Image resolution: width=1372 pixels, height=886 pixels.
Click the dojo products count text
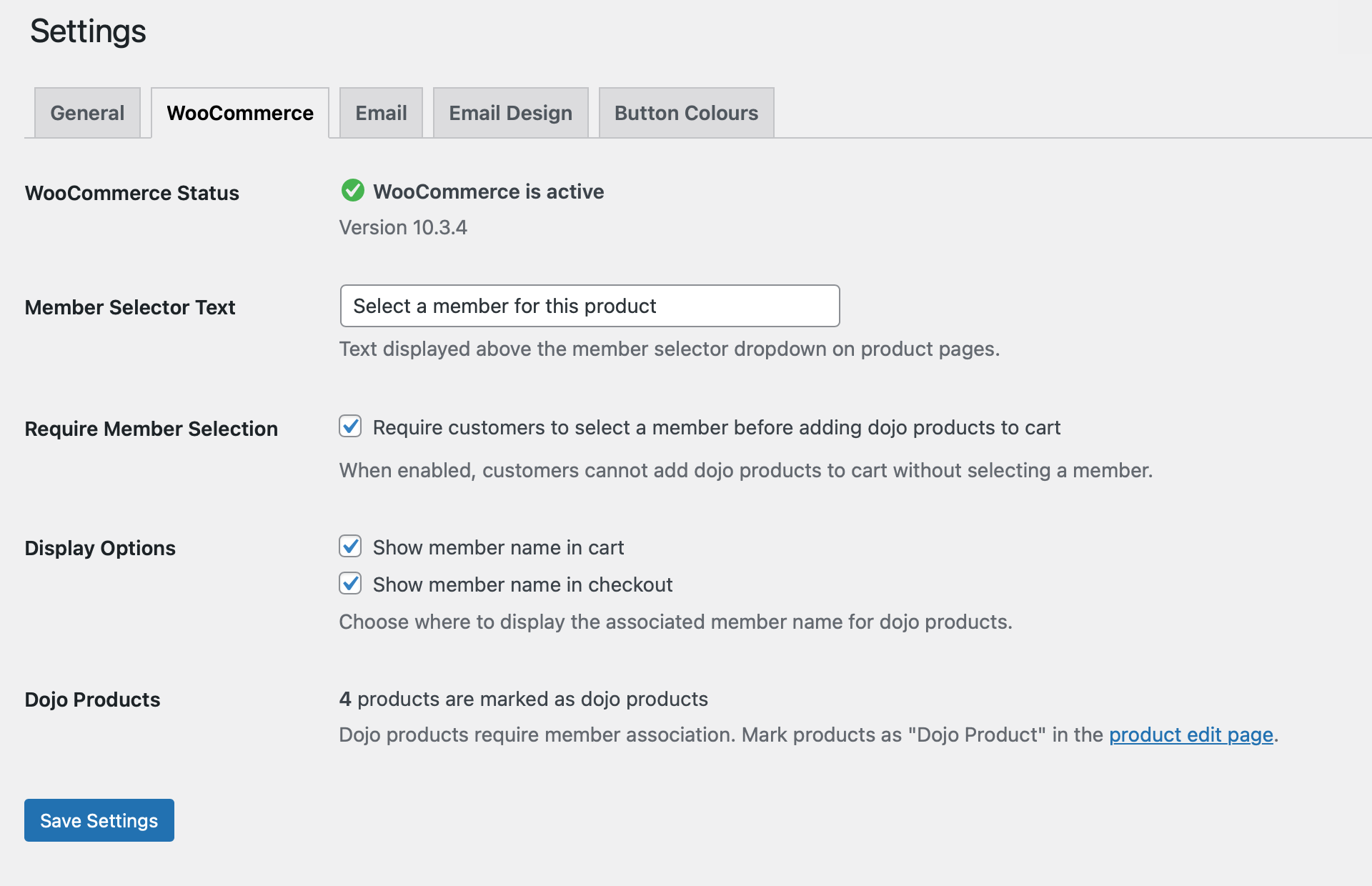523,699
